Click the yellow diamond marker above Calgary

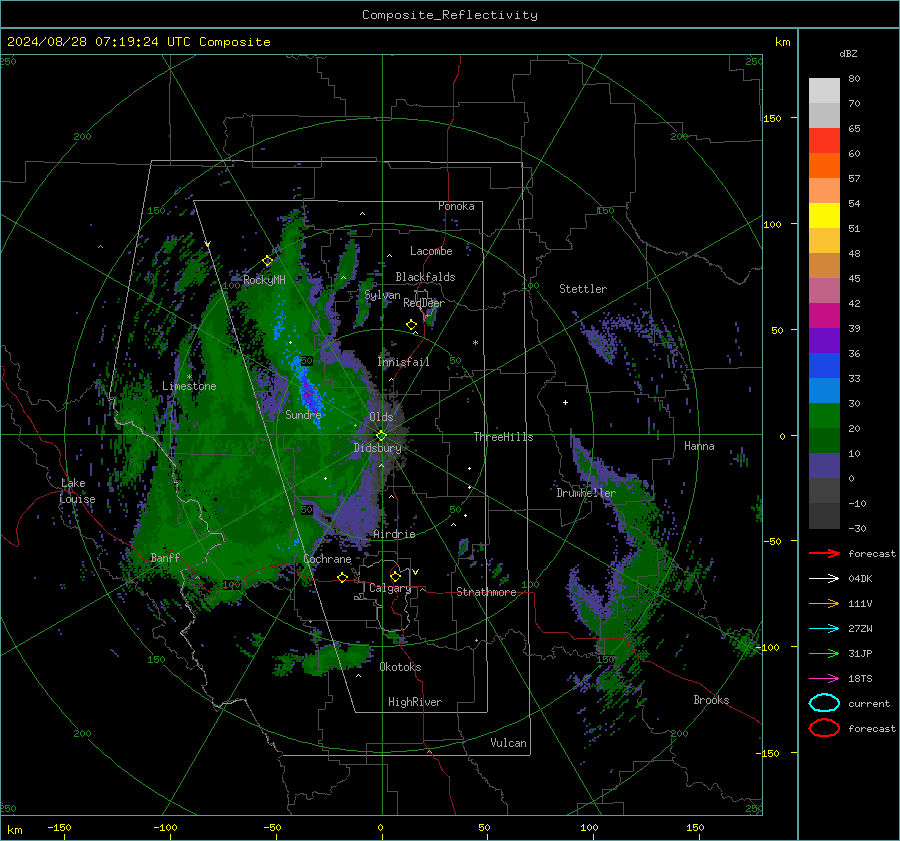click(395, 576)
